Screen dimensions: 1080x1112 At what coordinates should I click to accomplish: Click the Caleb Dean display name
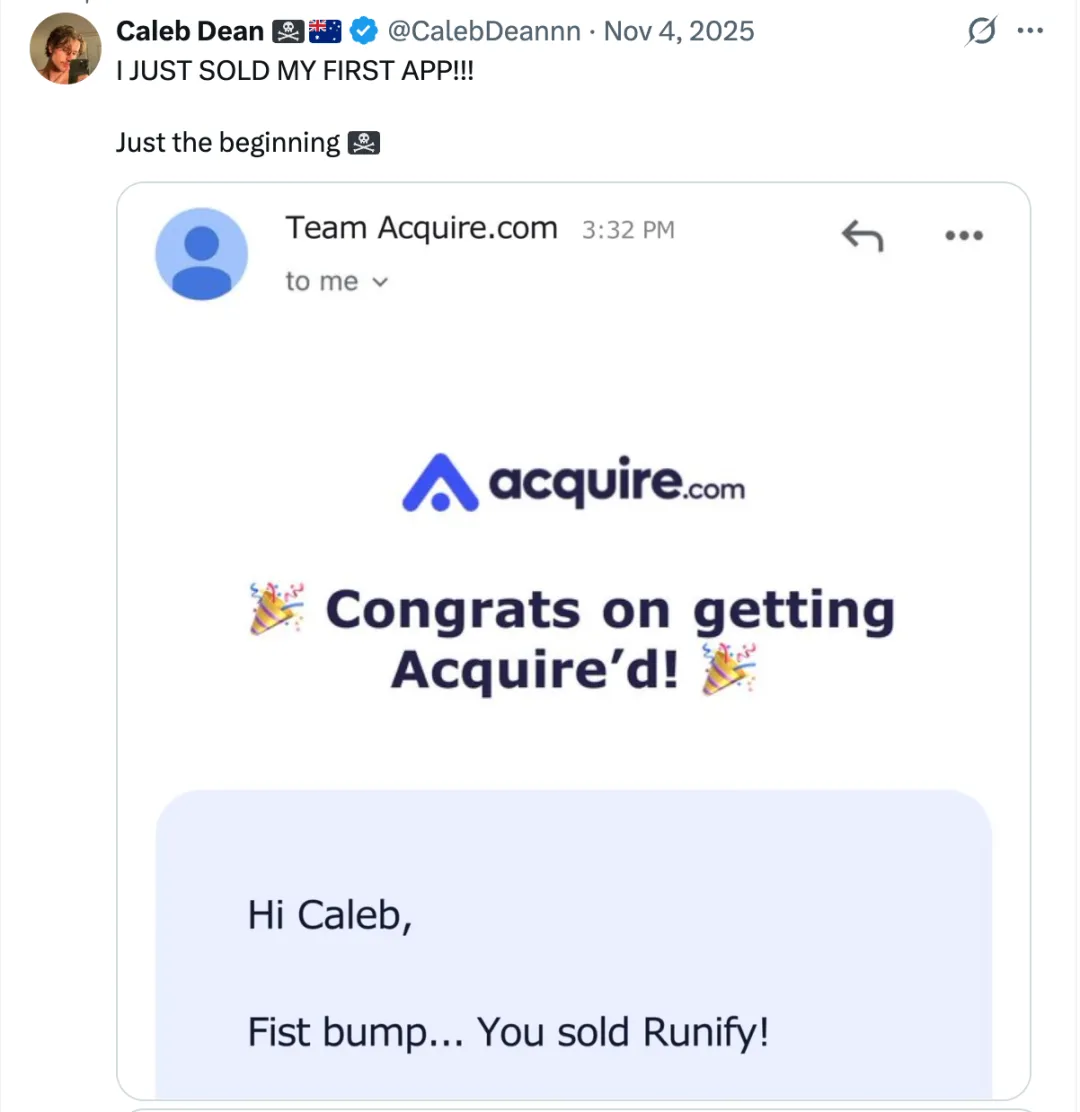pyautogui.click(x=190, y=32)
